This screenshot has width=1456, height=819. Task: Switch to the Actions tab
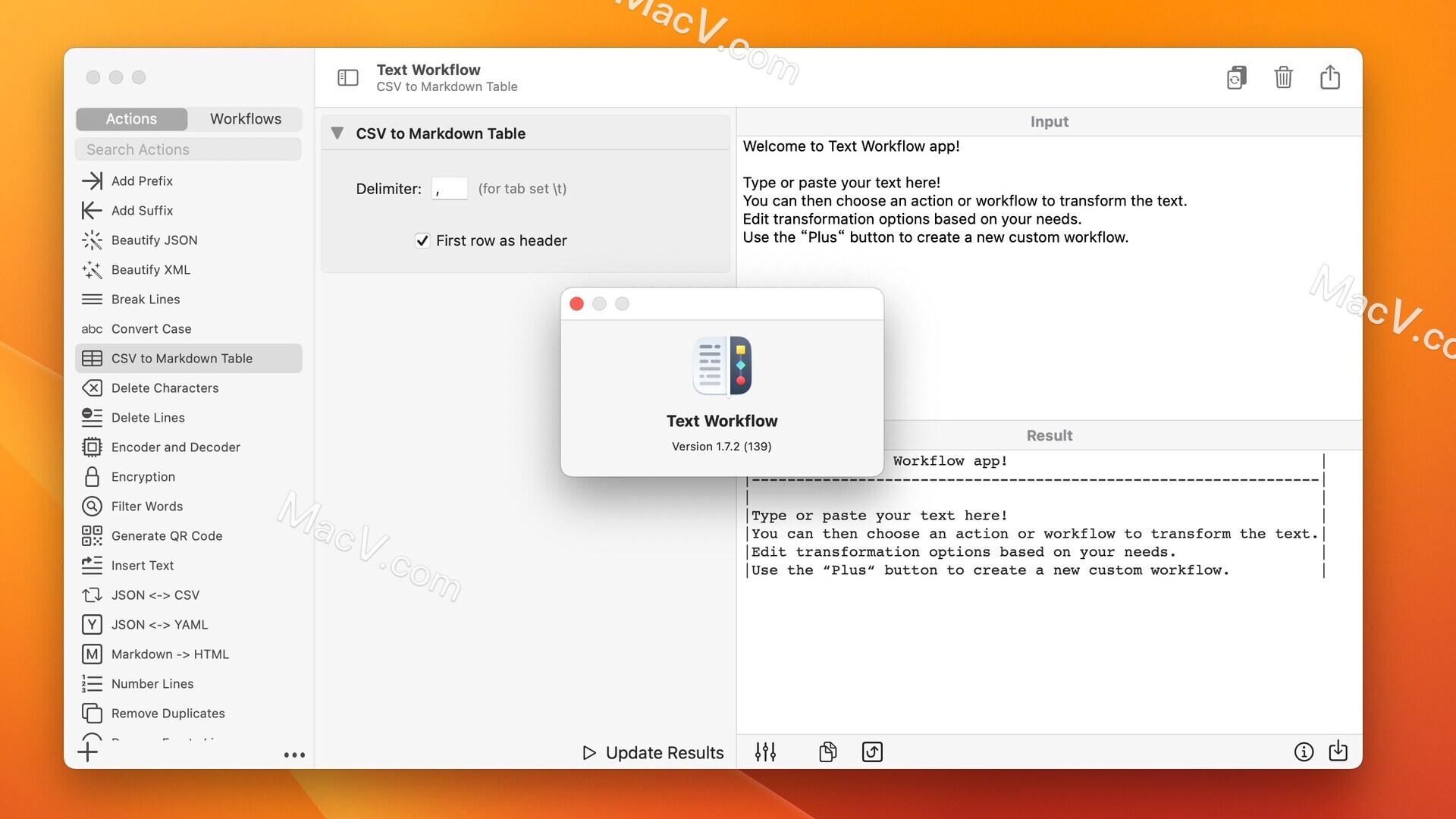pyautogui.click(x=131, y=119)
